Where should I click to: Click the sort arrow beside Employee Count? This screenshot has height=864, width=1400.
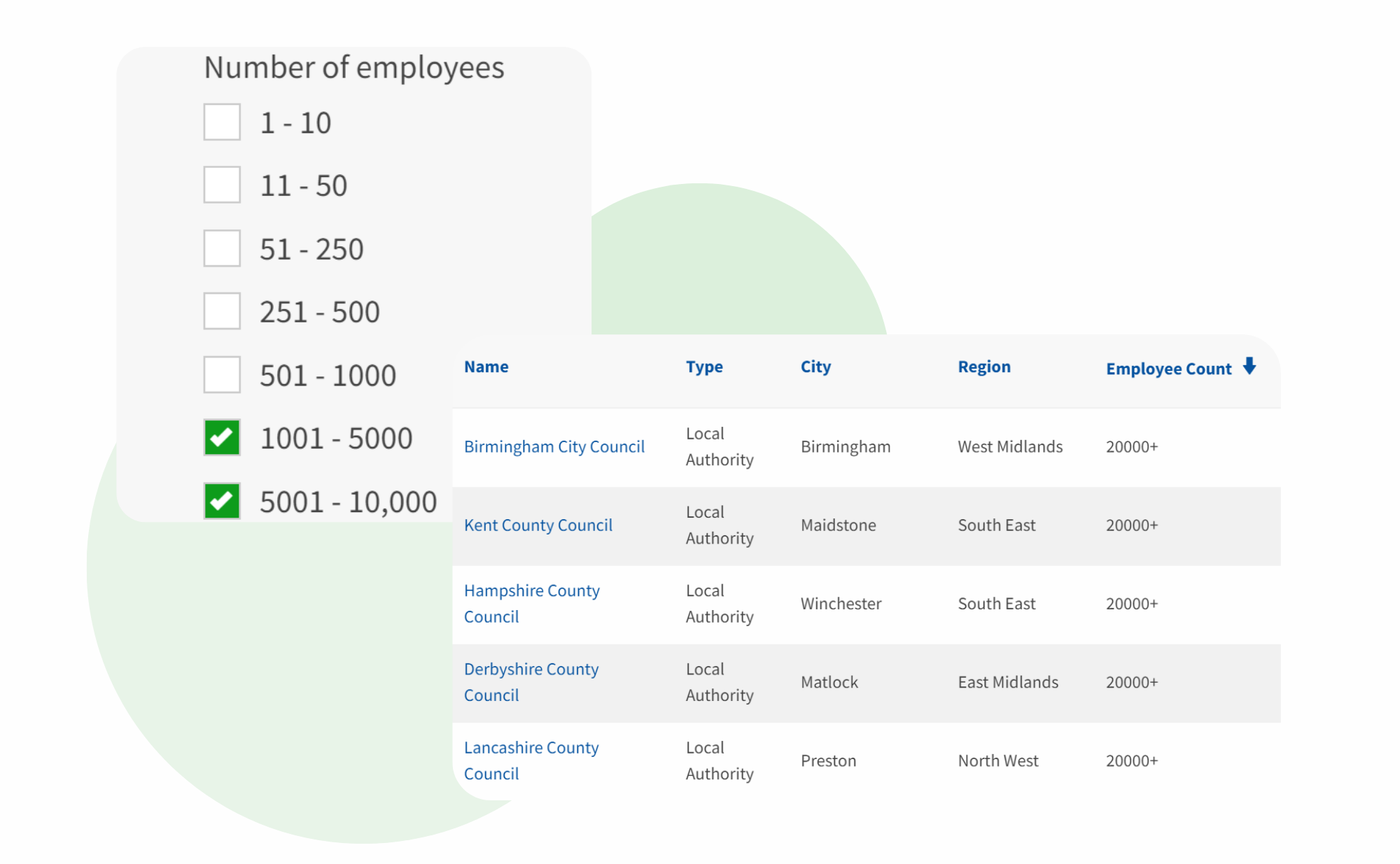(1249, 366)
